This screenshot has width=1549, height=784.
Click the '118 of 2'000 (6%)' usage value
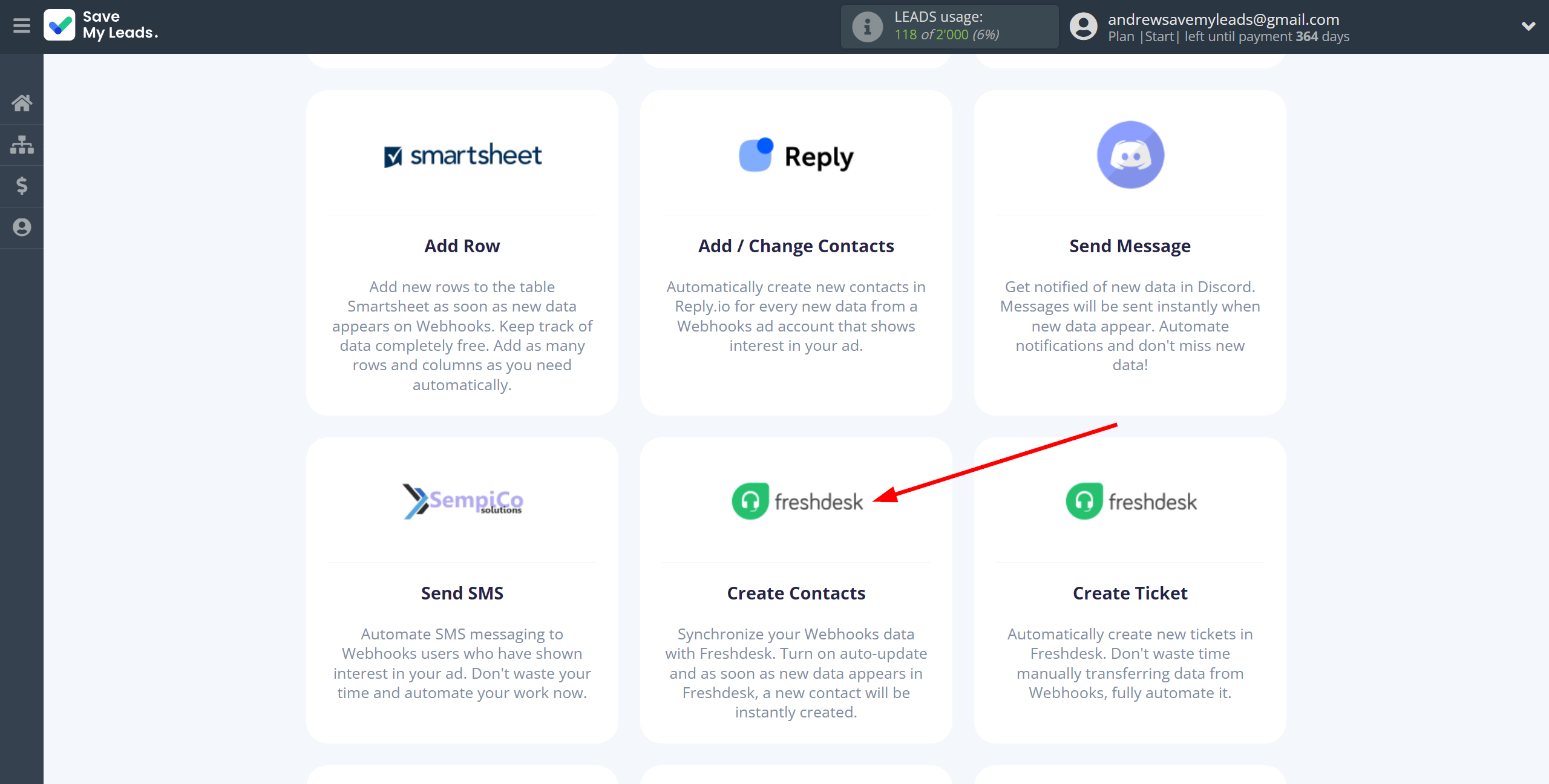(x=947, y=35)
